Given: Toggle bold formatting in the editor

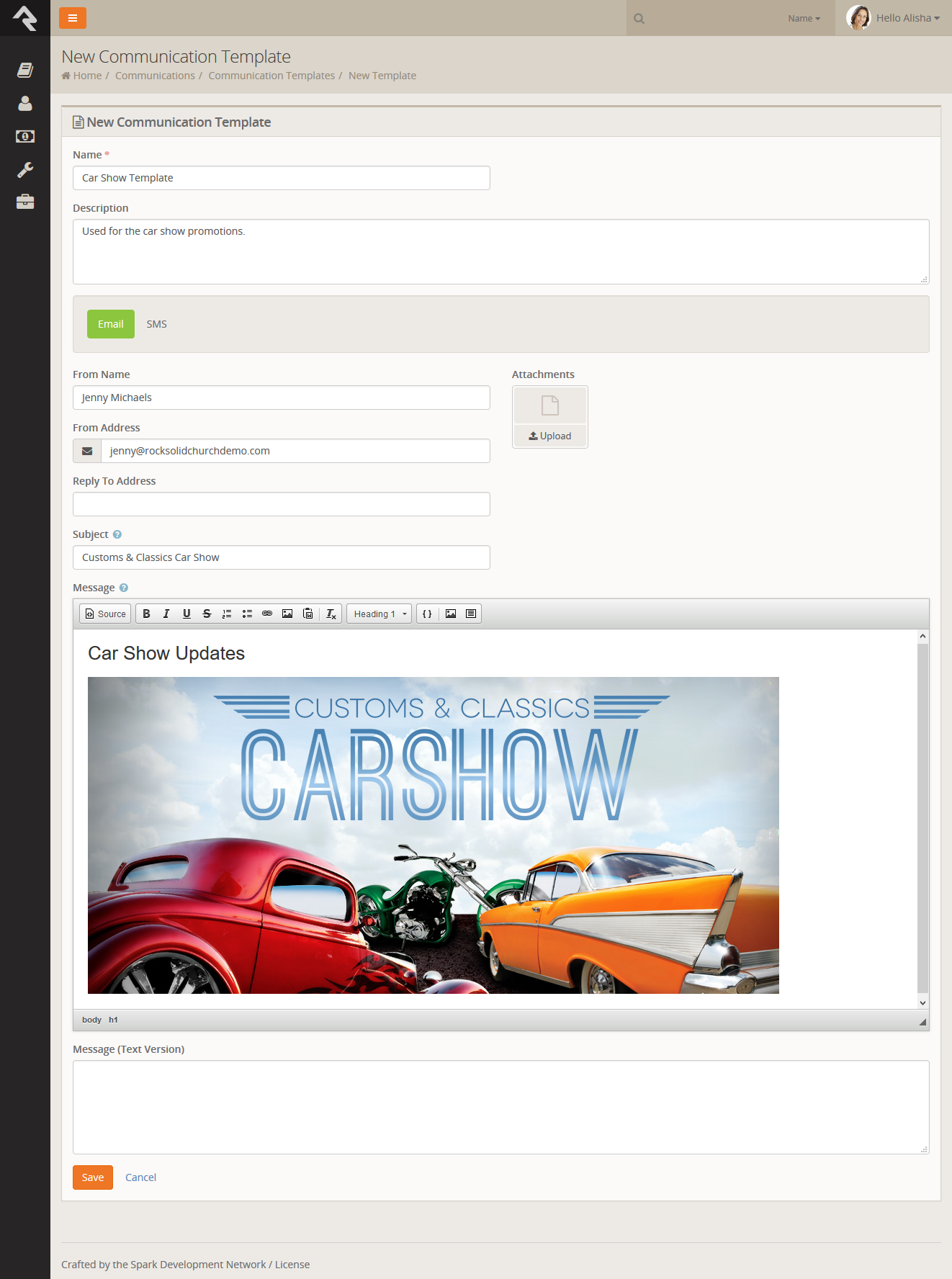Looking at the screenshot, I should [146, 614].
